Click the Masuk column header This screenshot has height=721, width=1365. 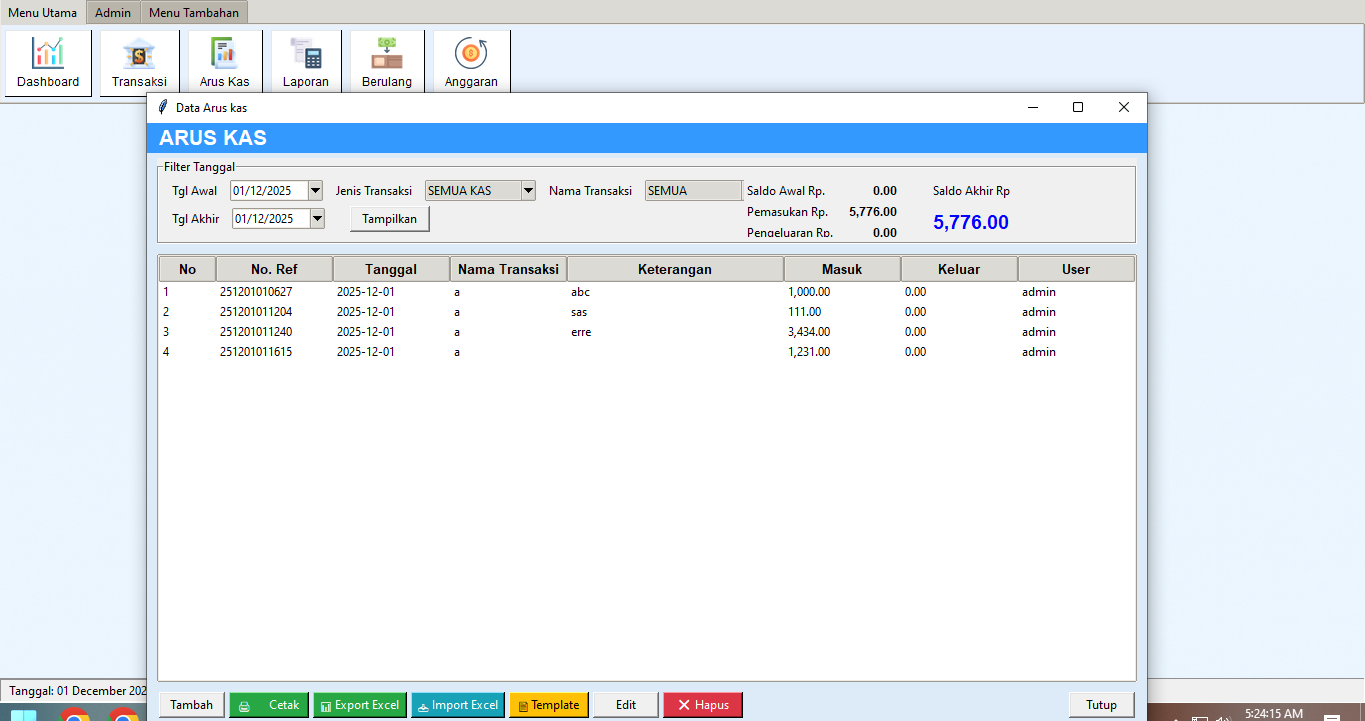tap(841, 269)
